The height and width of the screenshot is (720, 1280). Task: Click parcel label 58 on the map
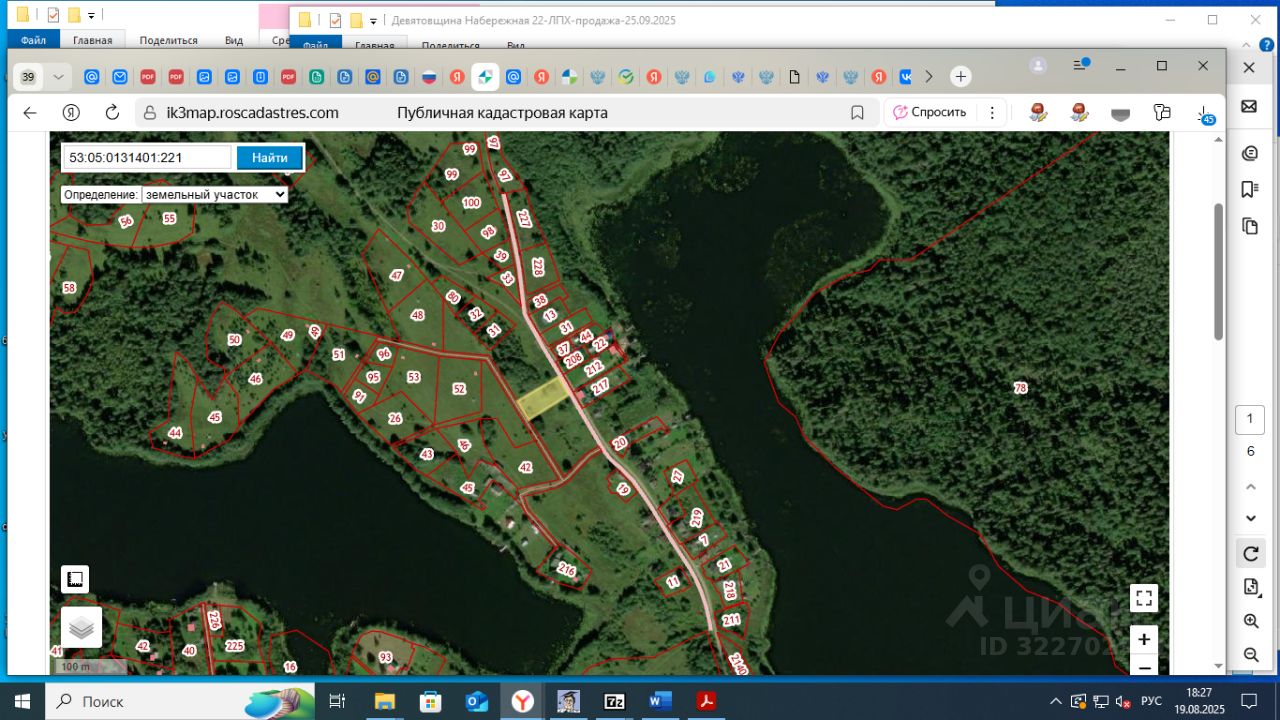69,288
